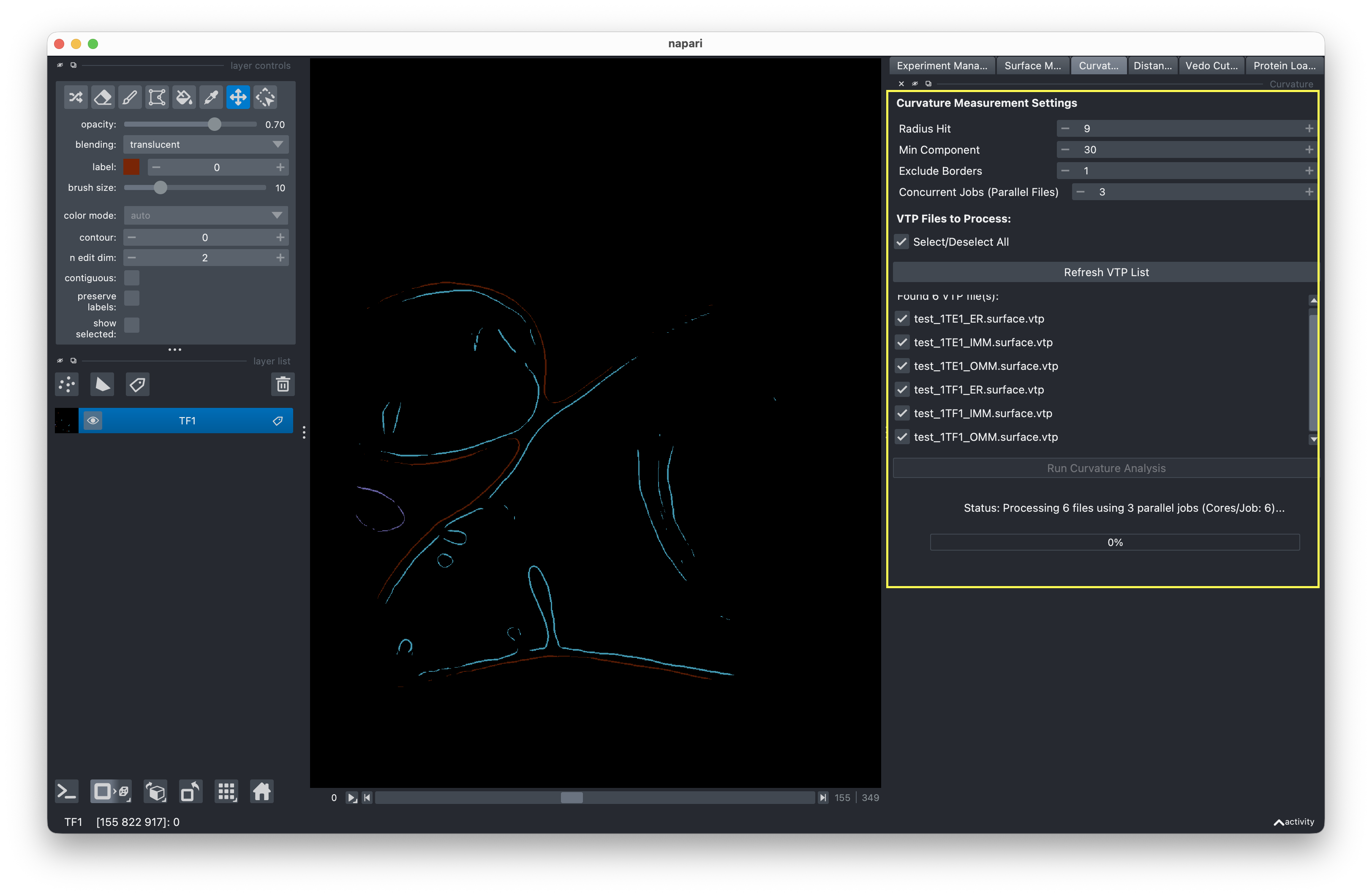This screenshot has height=896, width=1372.
Task: Open the napari console
Action: [67, 792]
